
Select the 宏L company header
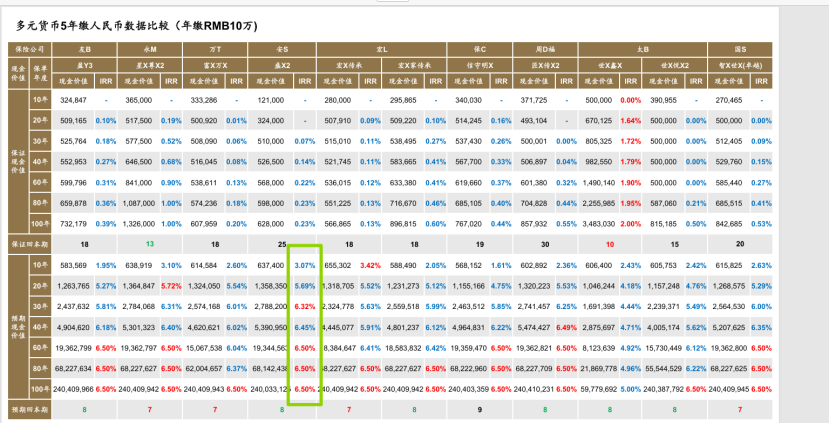(382, 48)
